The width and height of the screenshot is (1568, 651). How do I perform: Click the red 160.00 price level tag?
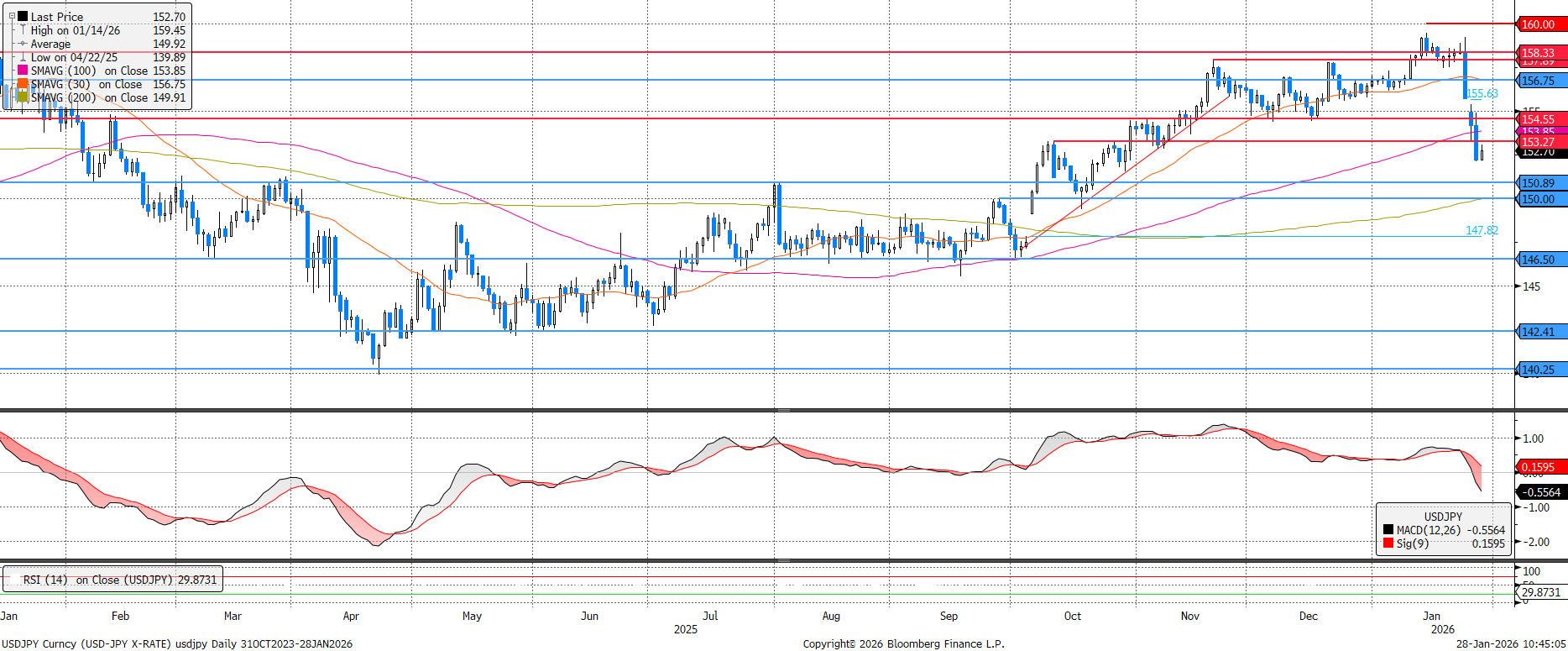pos(1541,24)
